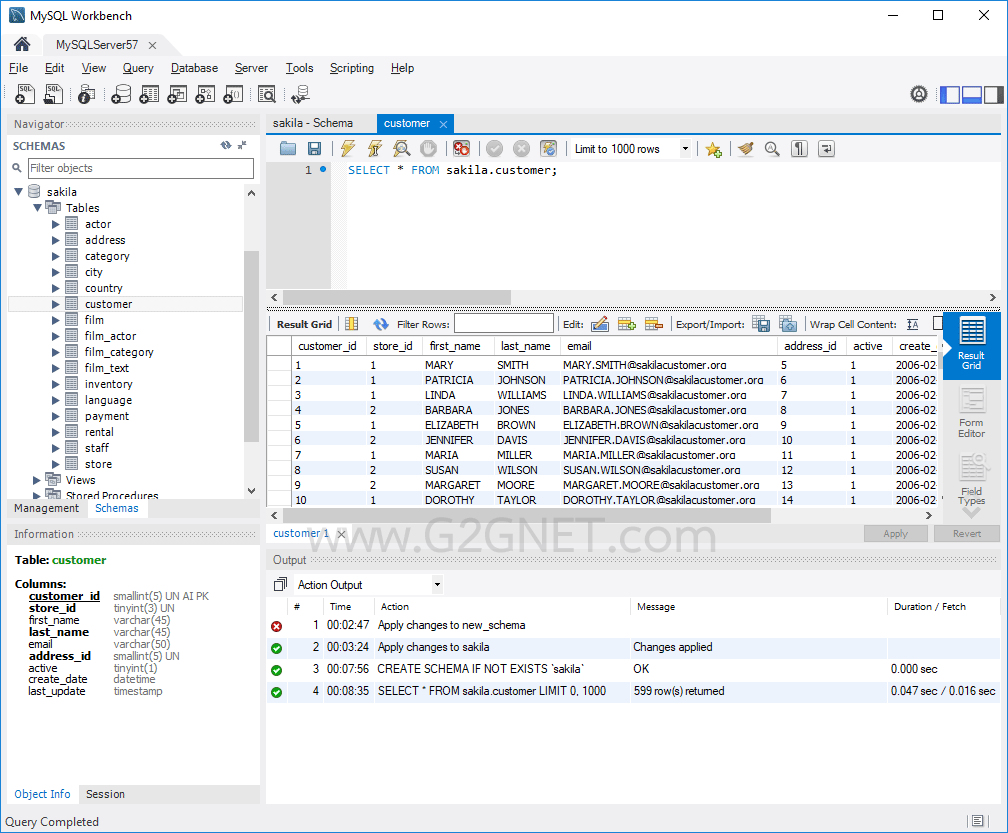This screenshot has width=1008, height=833.
Task: Execute the SQL script with lightning icon
Action: tap(348, 149)
